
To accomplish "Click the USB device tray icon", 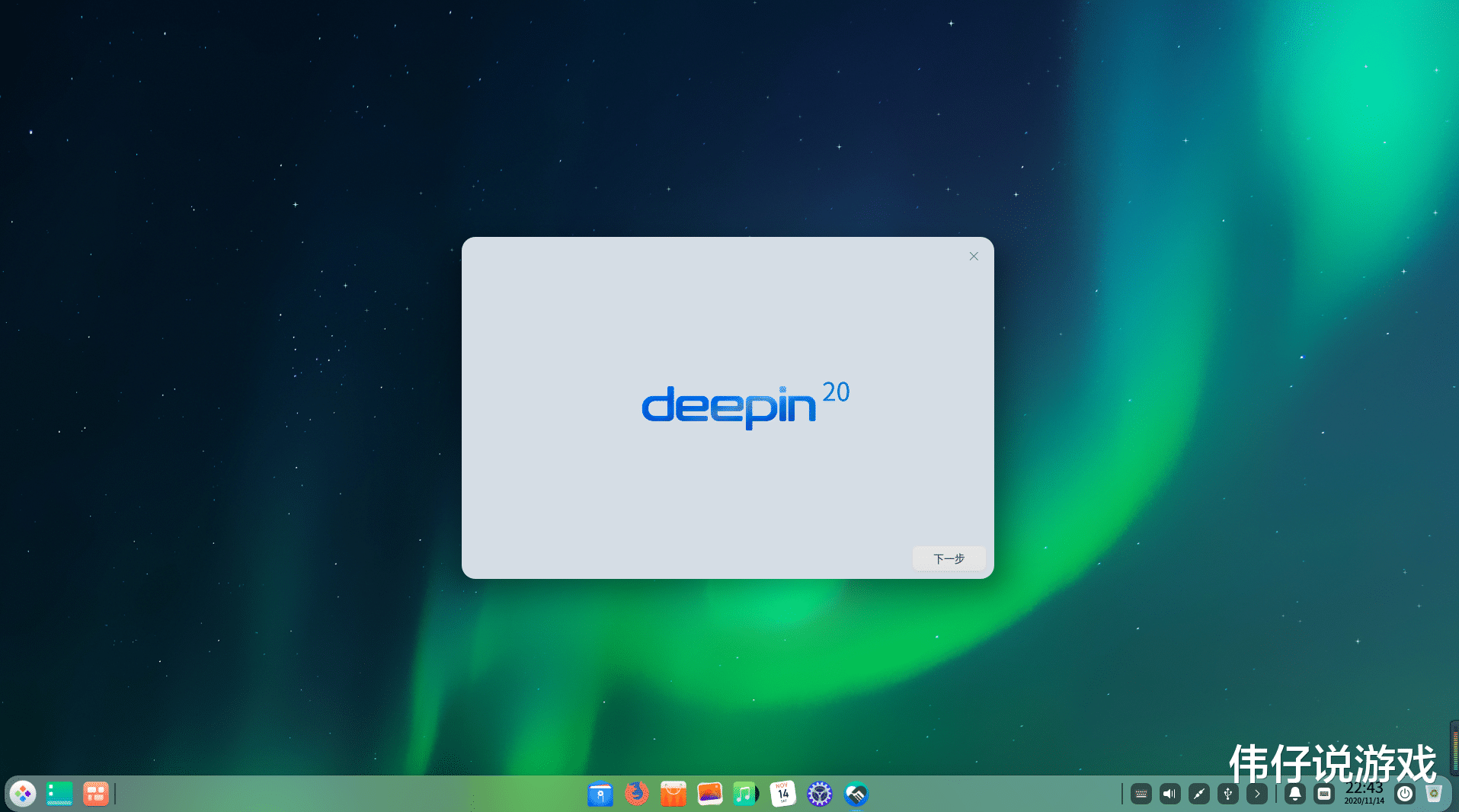I will point(1228,794).
